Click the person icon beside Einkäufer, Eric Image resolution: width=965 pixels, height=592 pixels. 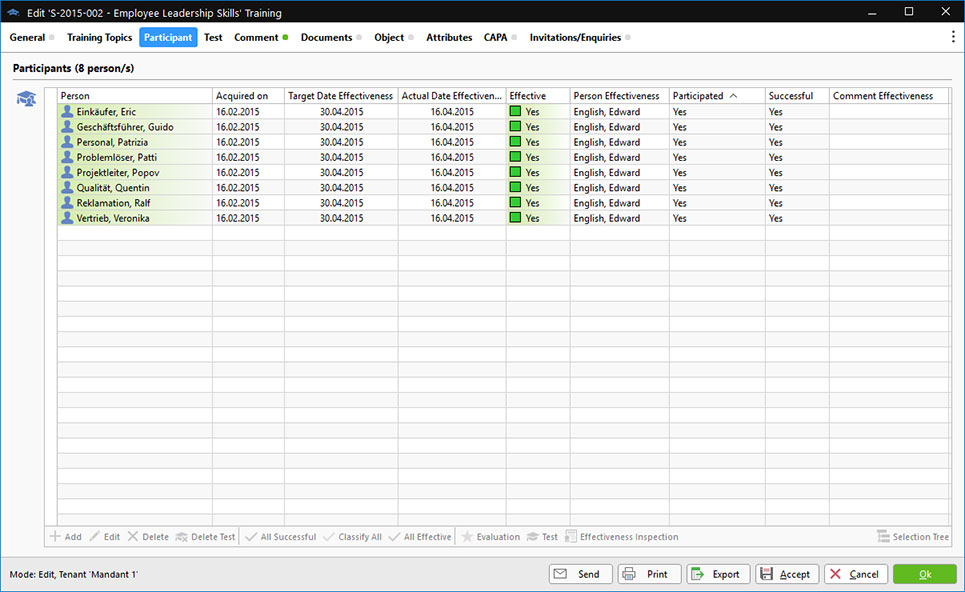[x=67, y=112]
